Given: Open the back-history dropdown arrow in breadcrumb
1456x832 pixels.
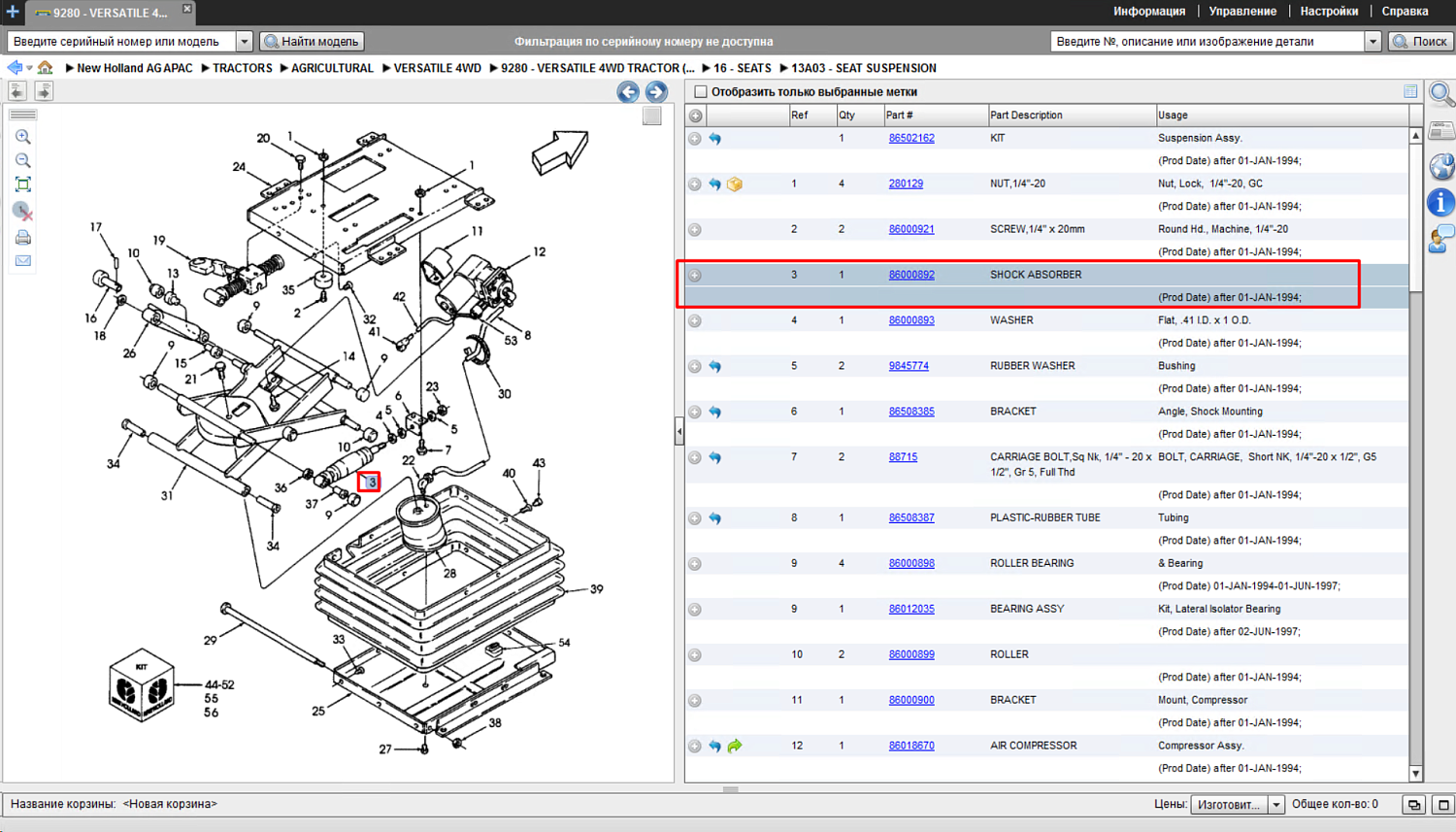Looking at the screenshot, I should tap(29, 68).
